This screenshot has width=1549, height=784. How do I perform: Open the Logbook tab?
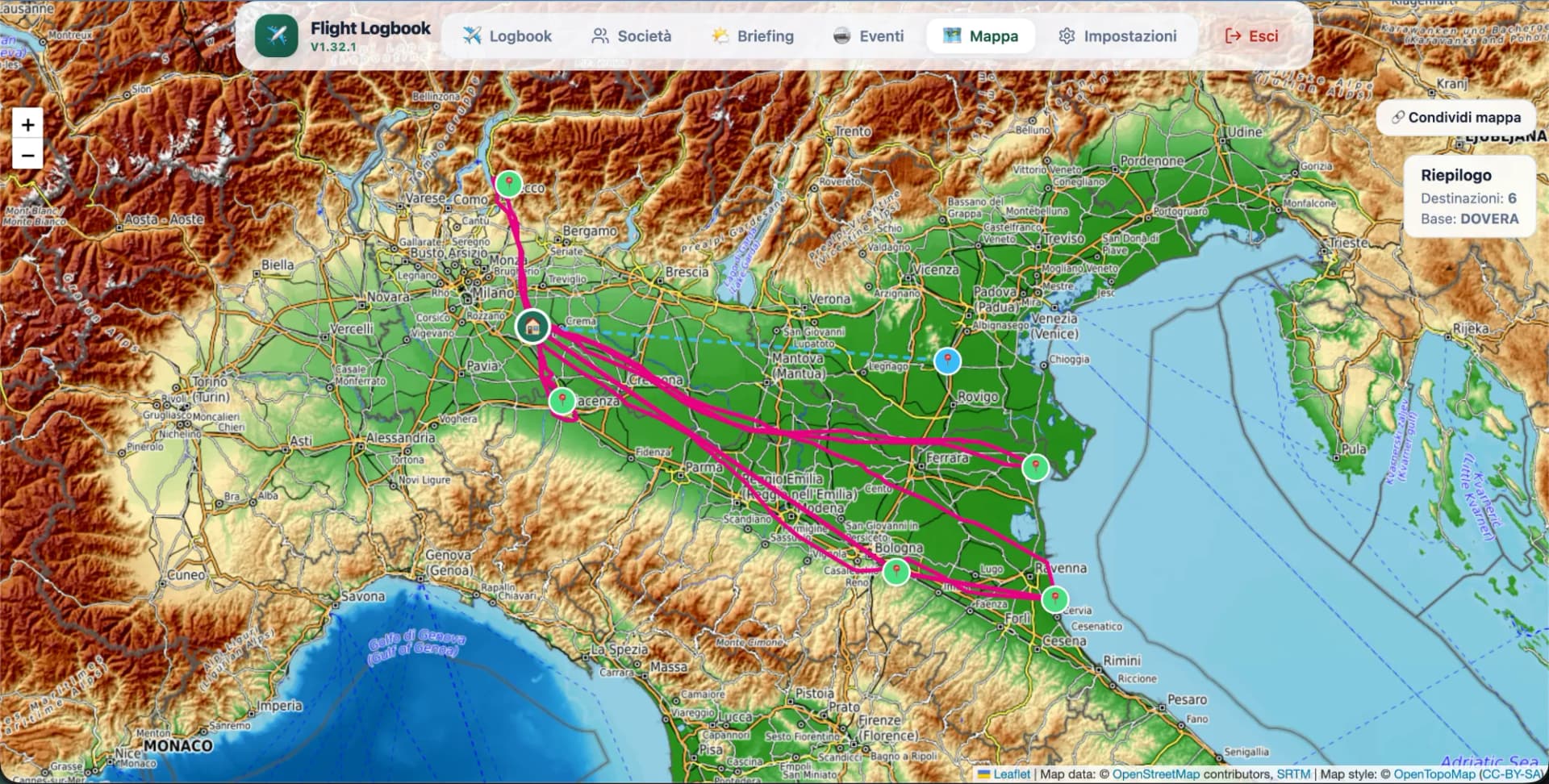507,36
